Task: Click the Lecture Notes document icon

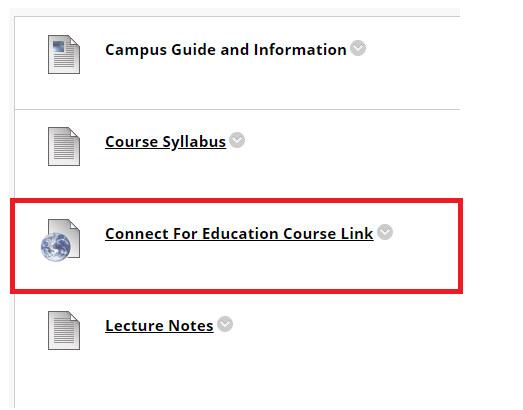Action: (x=64, y=331)
